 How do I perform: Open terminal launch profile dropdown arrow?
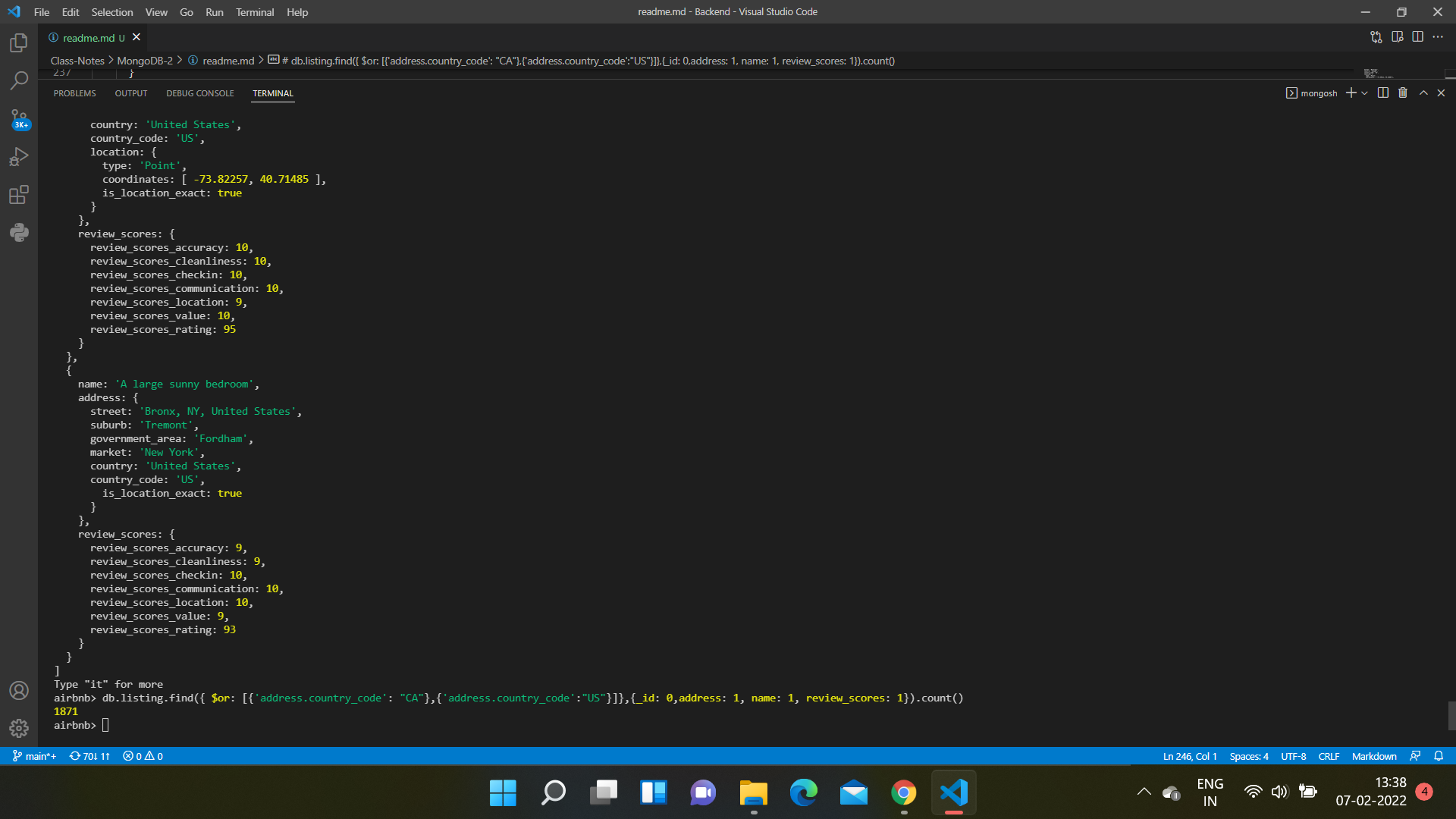pos(1365,93)
